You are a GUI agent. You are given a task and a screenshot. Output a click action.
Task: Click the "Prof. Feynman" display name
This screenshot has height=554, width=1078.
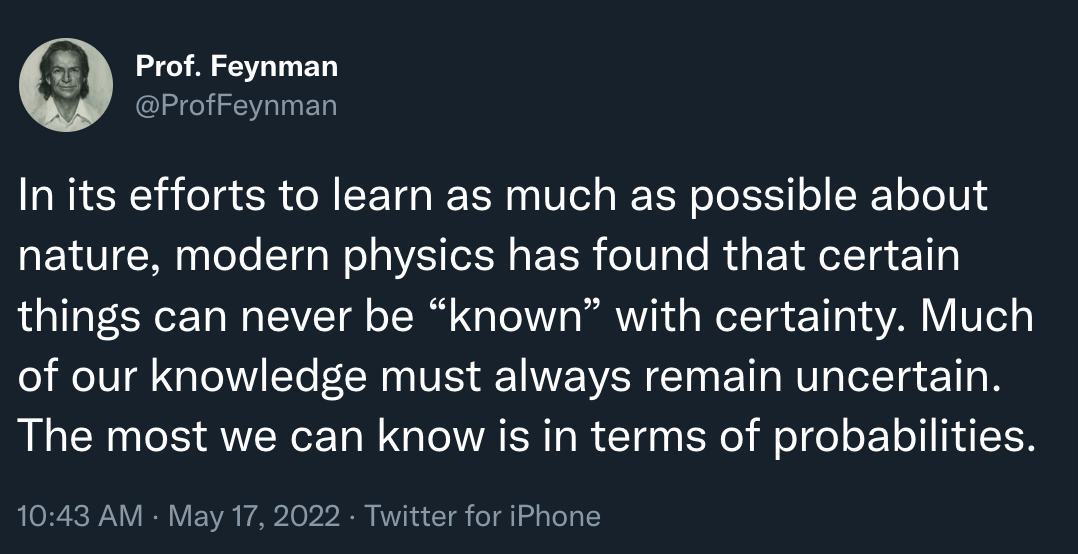(237, 67)
